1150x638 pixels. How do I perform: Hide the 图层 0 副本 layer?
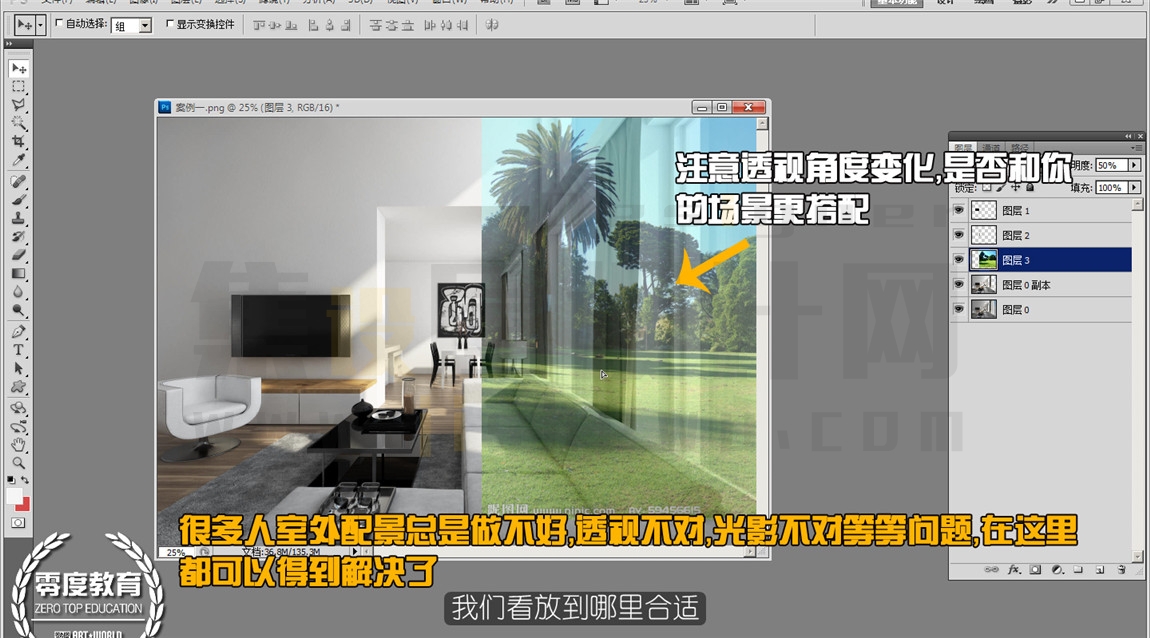959,285
